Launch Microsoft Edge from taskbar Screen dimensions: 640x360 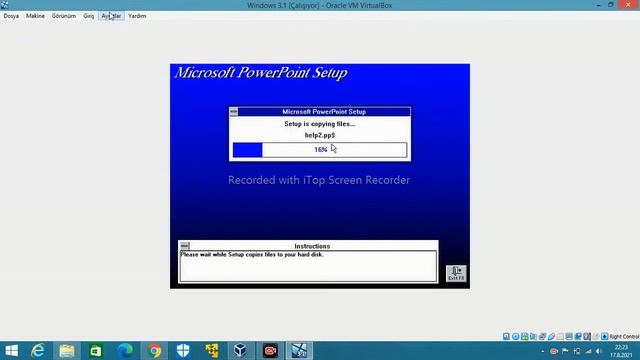point(125,351)
